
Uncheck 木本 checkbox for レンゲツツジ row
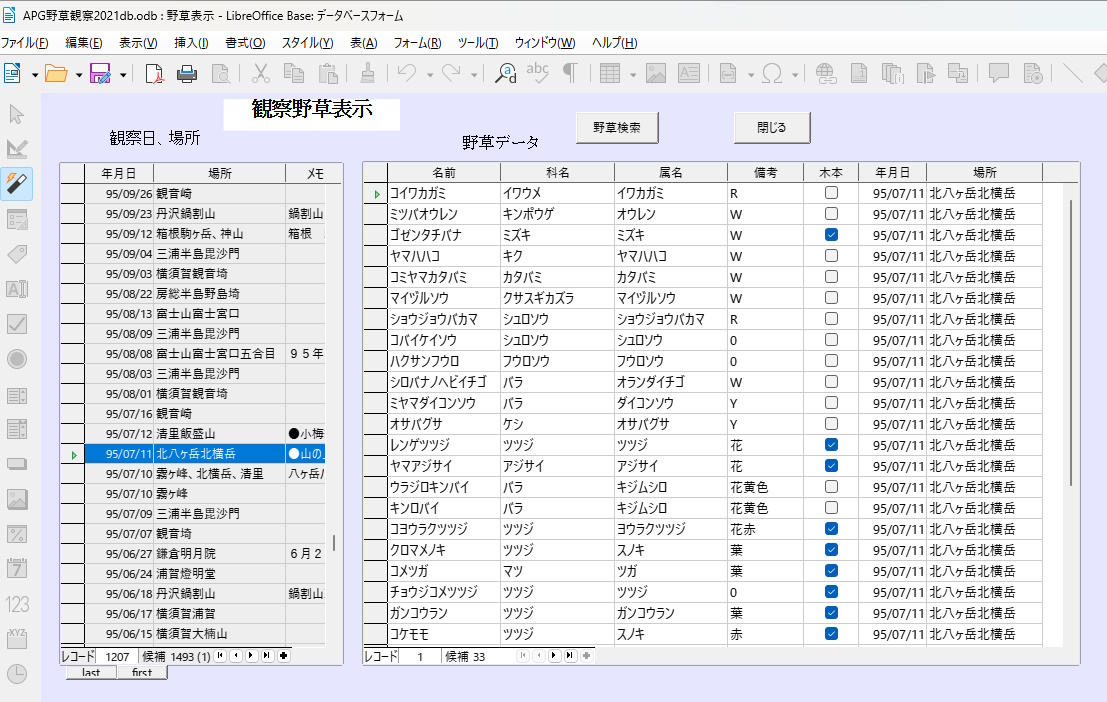click(832, 445)
